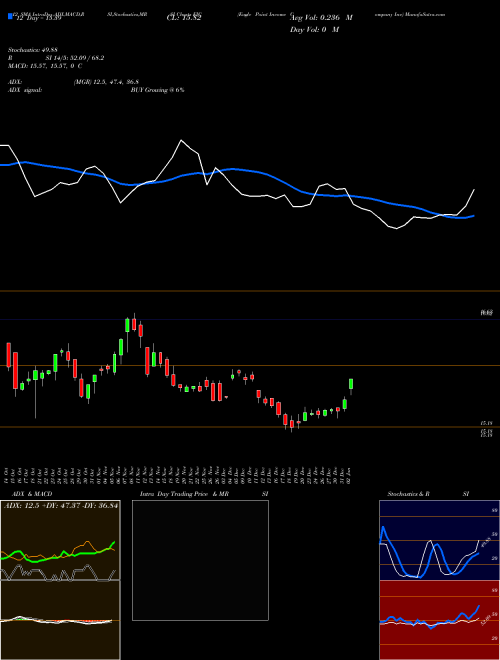Open the ManufaSutra.com watermark link at top right
This screenshot has height=660, width=500.
coord(425,14)
